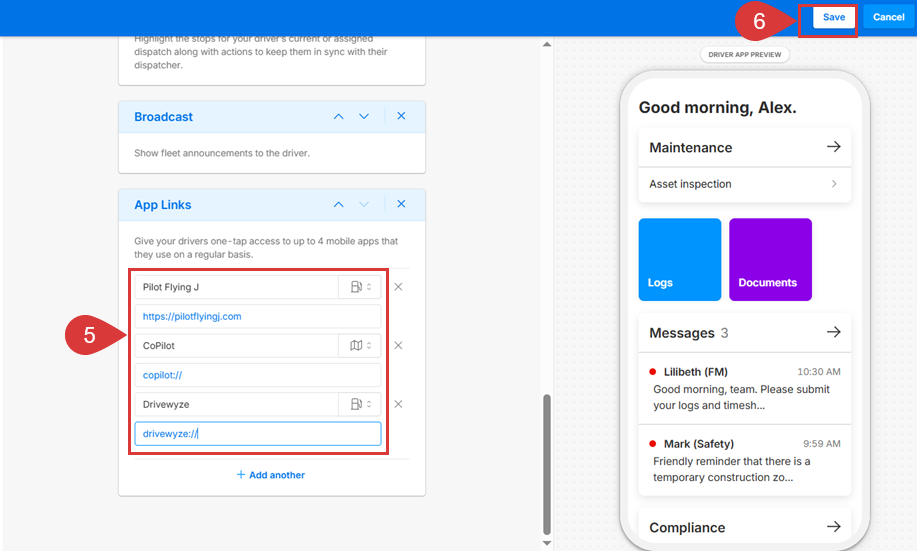Open icon picker for Pilot Flying J
This screenshot has width=917, height=551.
[x=360, y=287]
